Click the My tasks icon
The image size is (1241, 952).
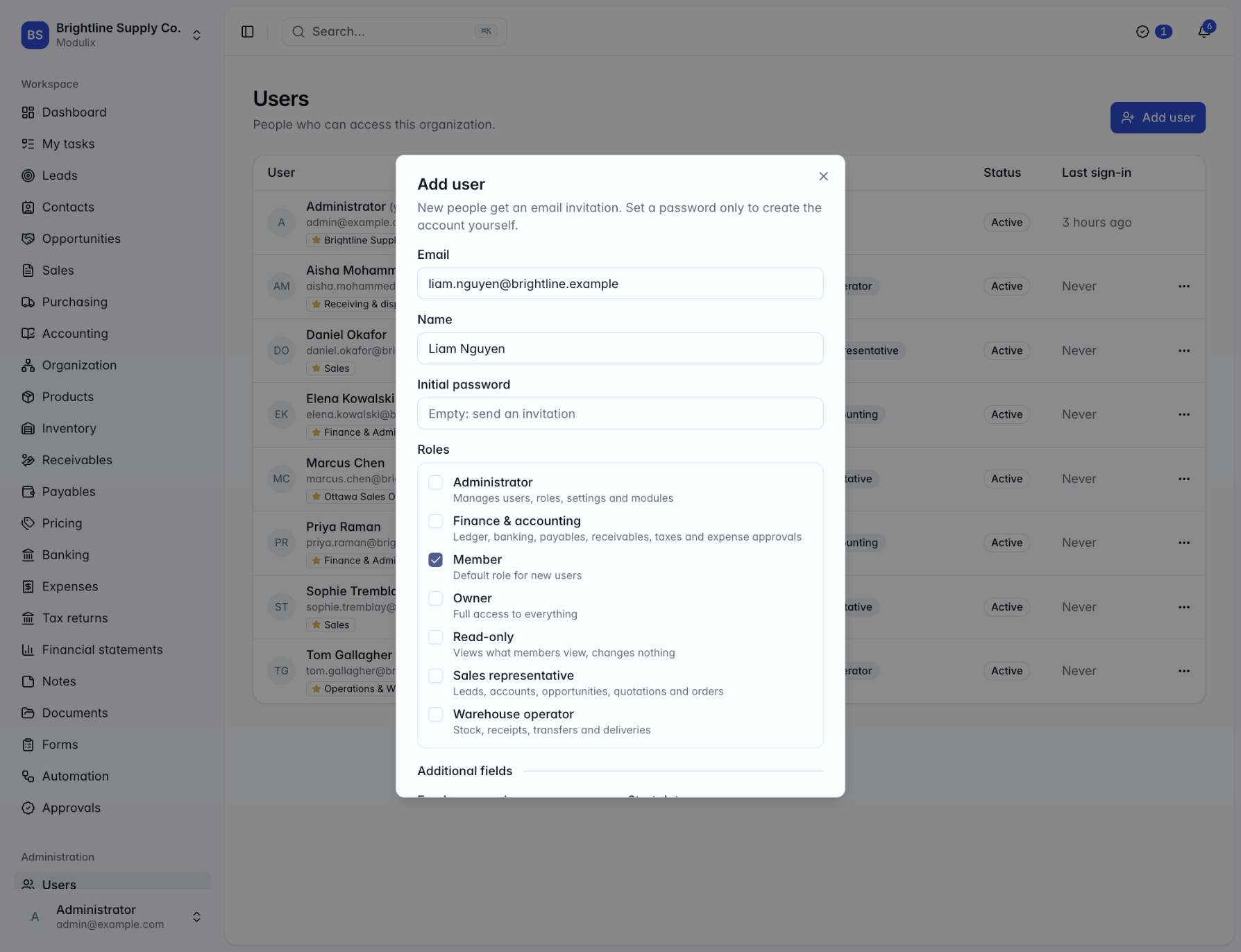tap(28, 144)
